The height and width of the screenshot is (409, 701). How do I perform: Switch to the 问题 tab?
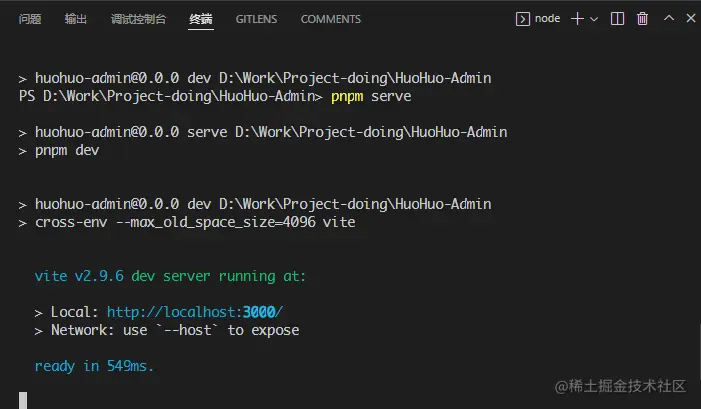30,19
